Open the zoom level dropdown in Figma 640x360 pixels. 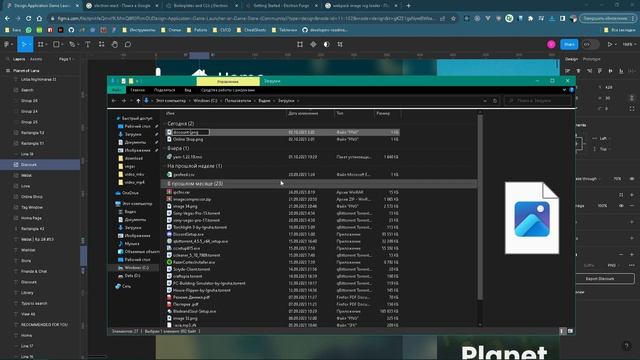click(x=629, y=44)
